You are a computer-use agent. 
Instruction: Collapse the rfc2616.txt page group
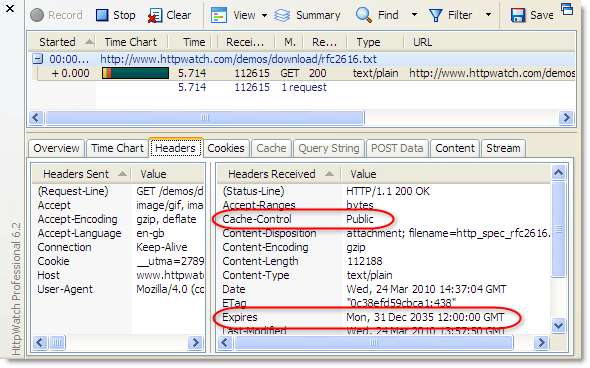(37, 59)
